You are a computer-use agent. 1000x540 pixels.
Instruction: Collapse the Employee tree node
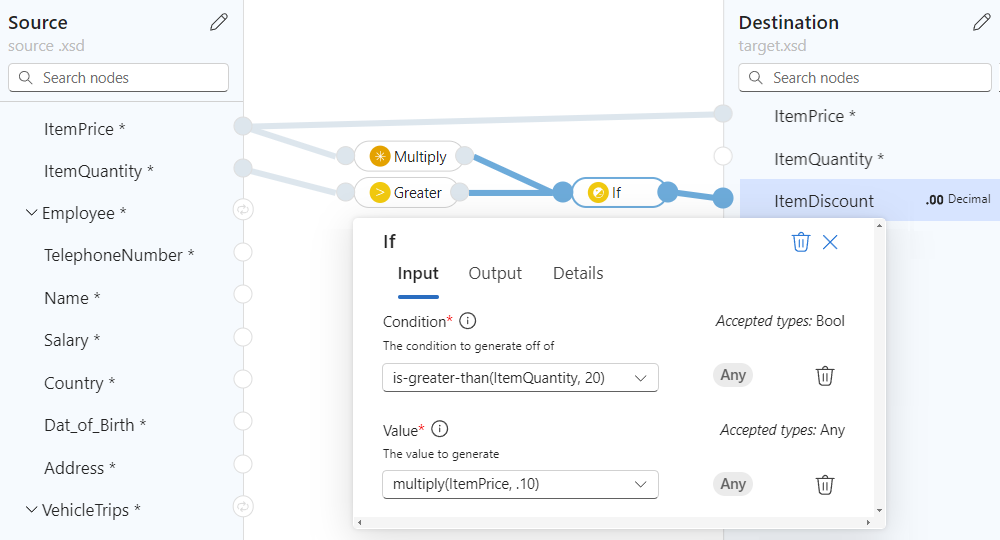click(31, 213)
